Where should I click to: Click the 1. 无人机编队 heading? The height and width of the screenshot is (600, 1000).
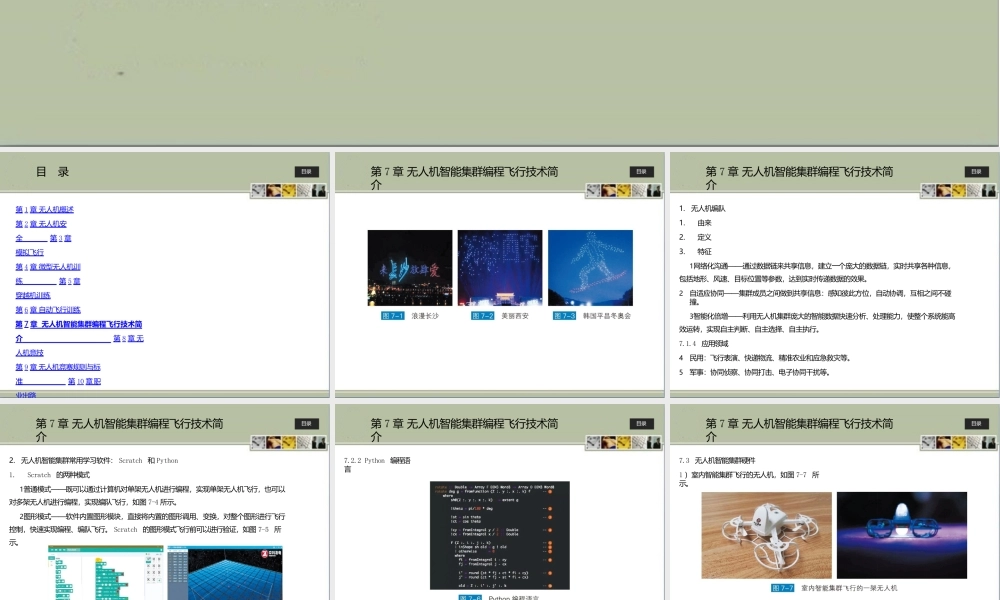[702, 209]
